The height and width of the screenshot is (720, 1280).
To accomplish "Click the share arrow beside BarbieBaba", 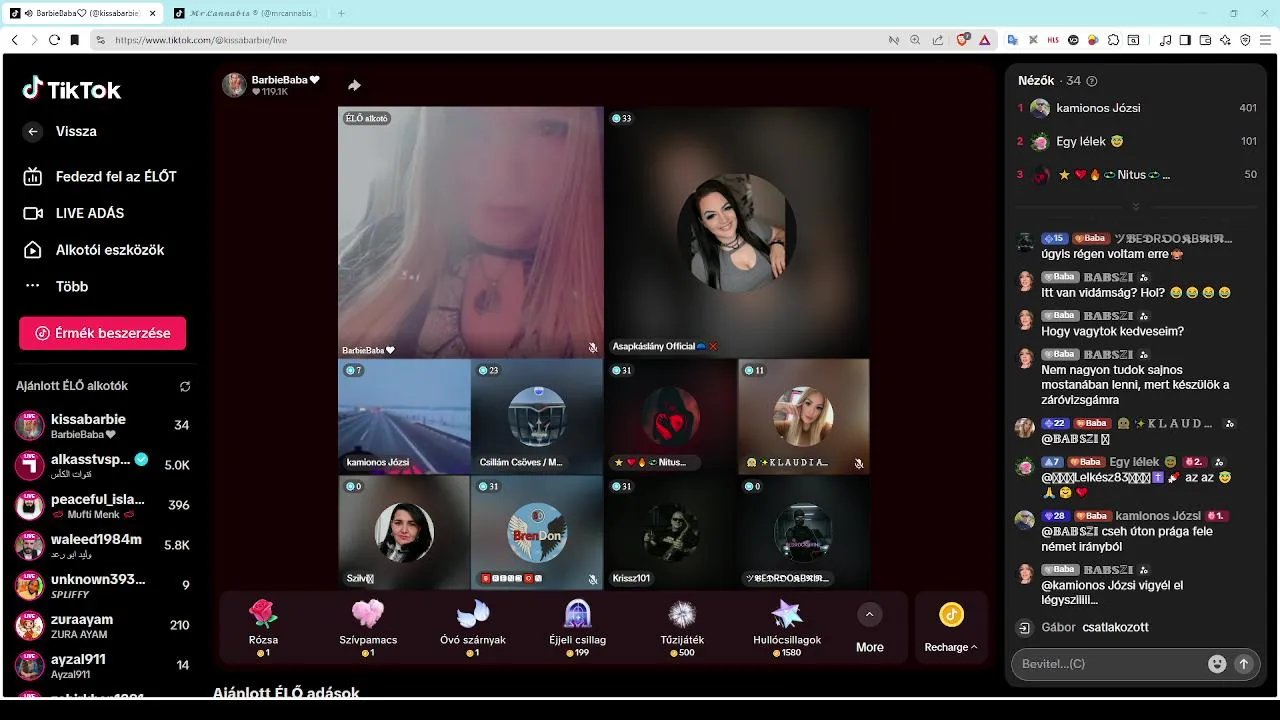I will pyautogui.click(x=354, y=85).
